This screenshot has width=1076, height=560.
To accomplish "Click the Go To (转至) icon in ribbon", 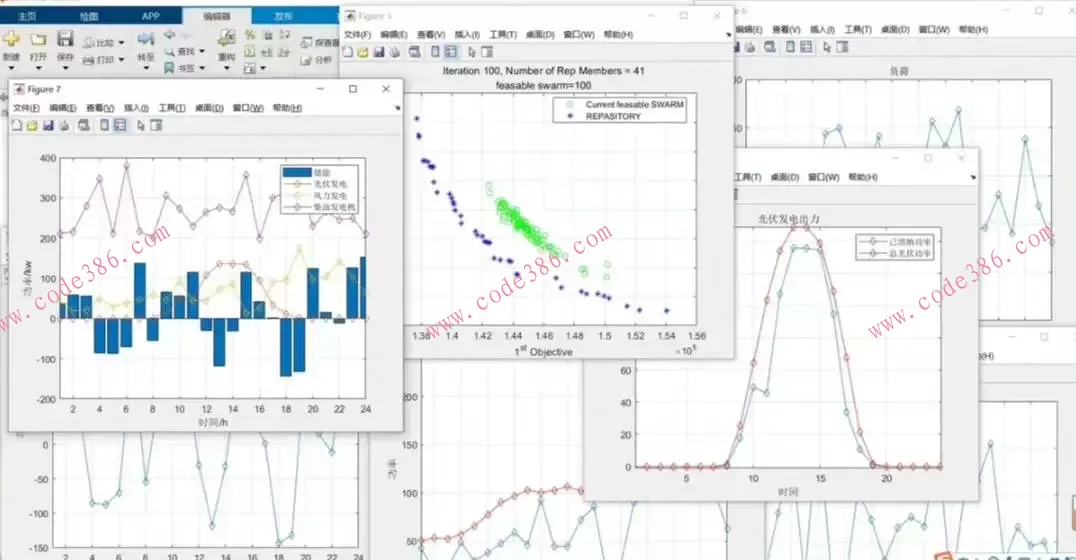I will [x=145, y=39].
